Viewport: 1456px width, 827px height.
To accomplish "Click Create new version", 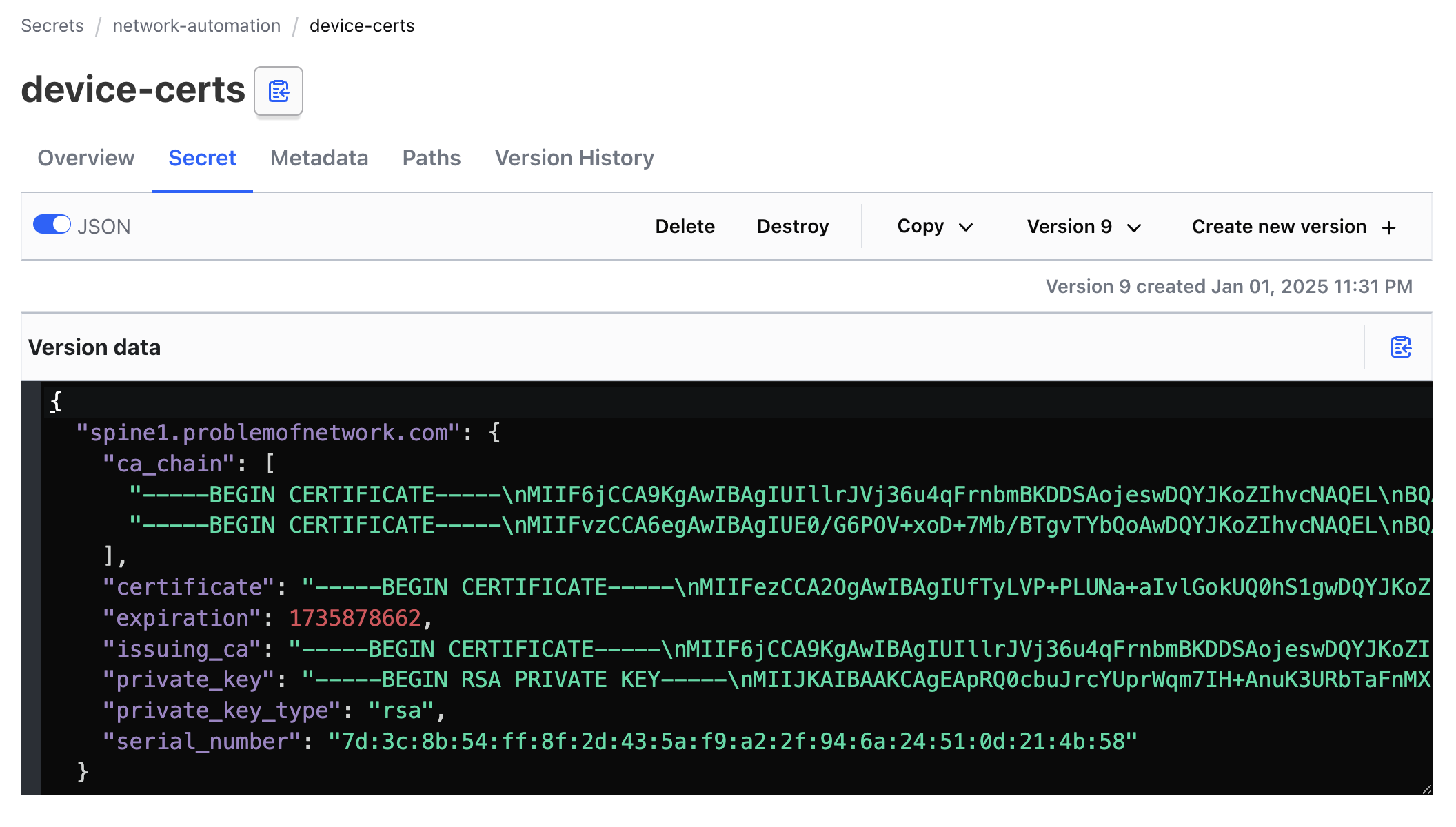I will coord(1279,226).
